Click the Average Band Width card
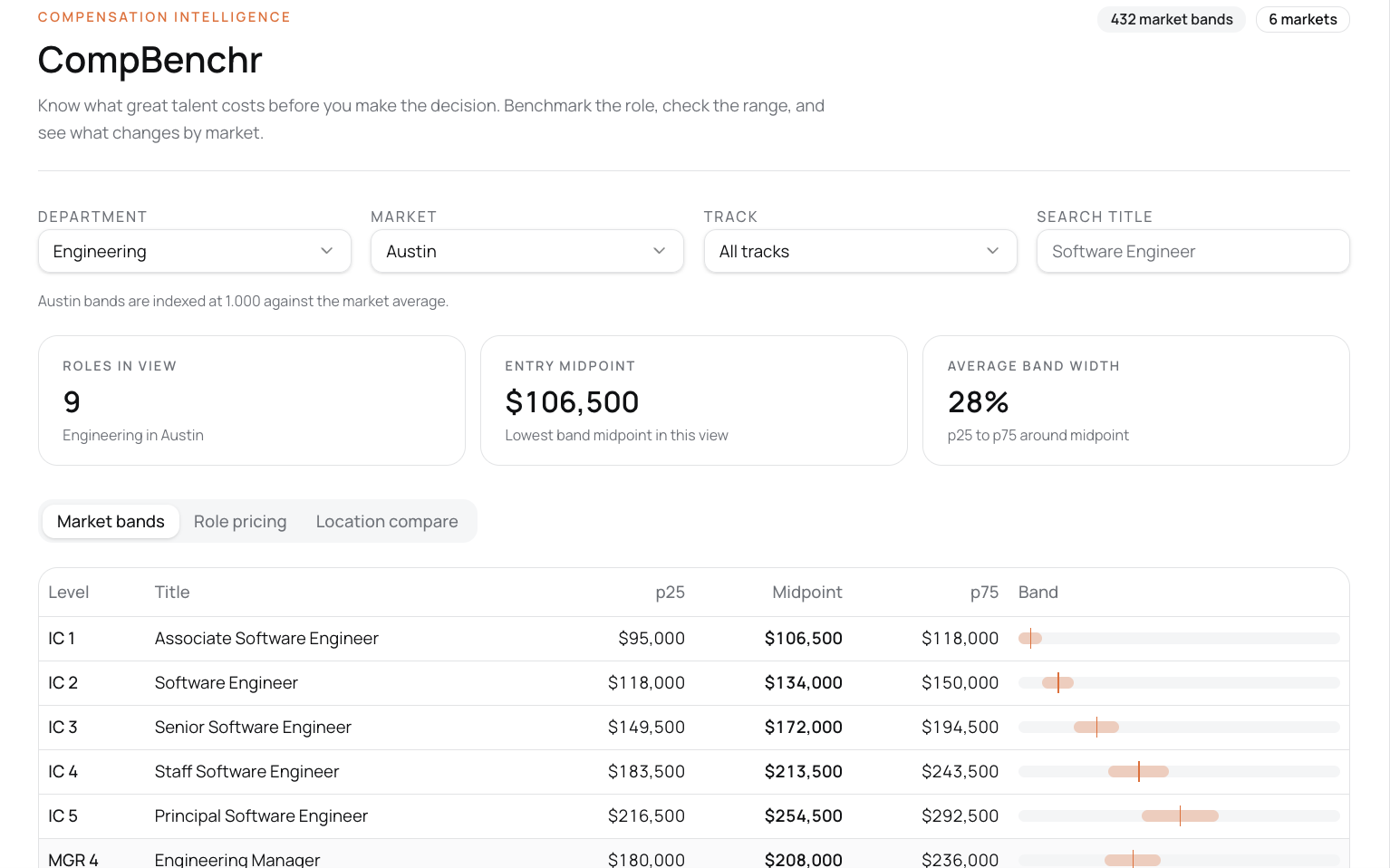The width and height of the screenshot is (1390, 868). pos(1136,400)
